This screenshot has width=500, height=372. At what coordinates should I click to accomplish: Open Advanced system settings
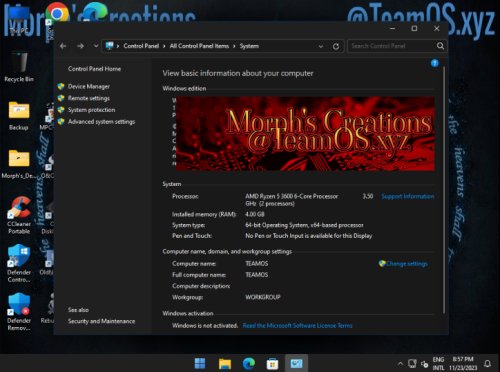pyautogui.click(x=101, y=122)
